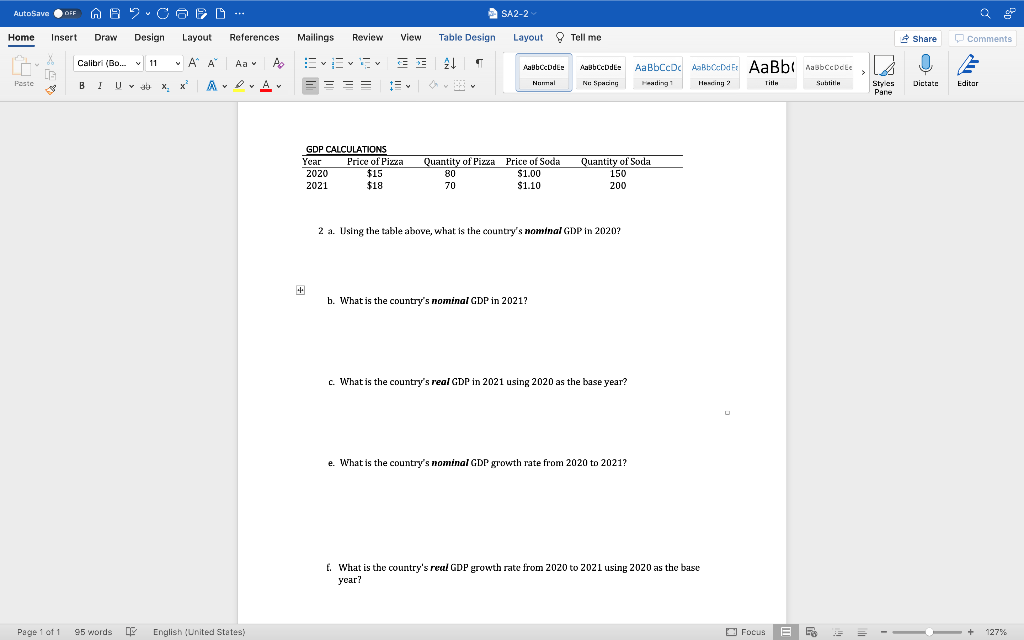Open the Comments pane button

983,39
